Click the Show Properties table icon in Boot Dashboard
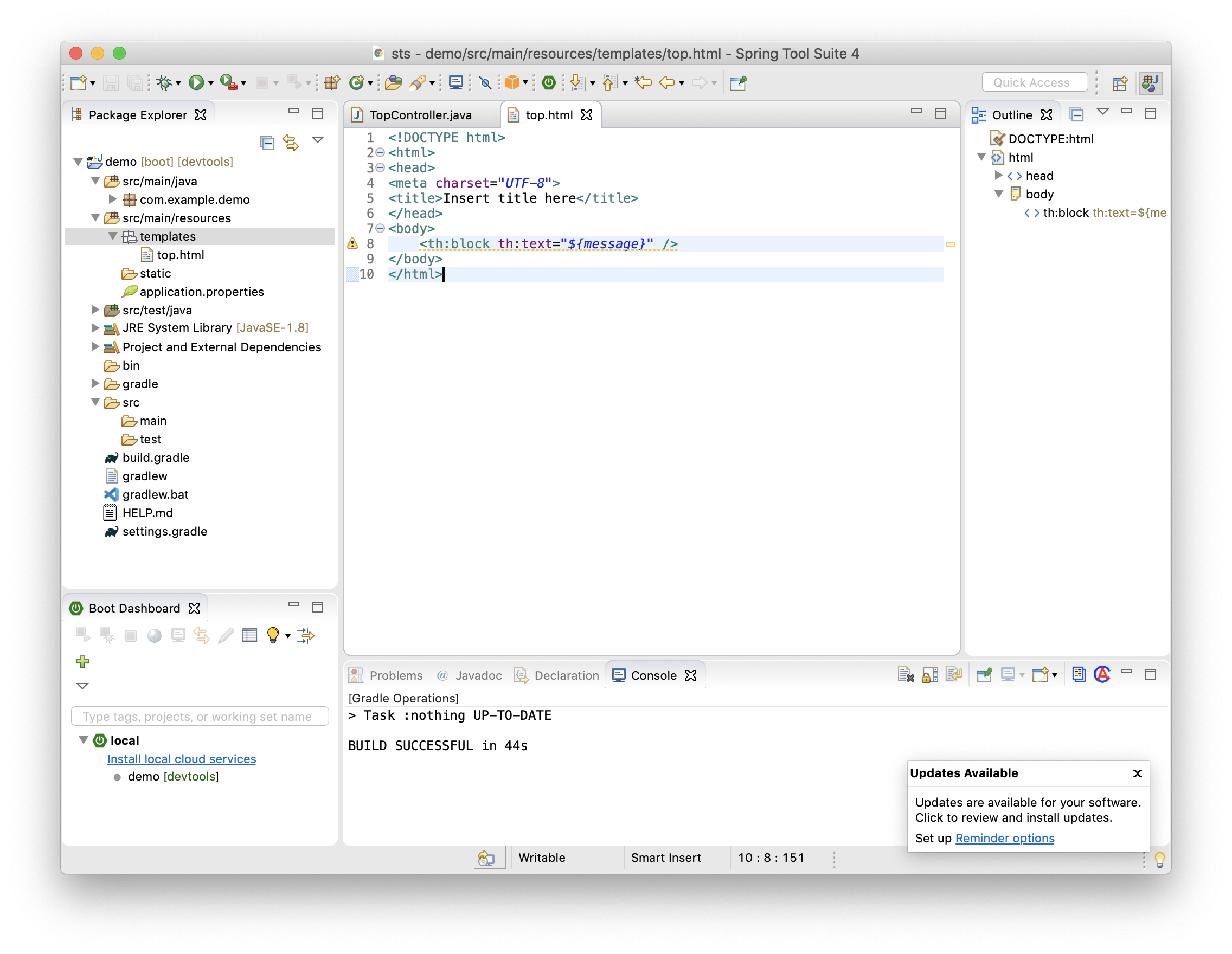 pyautogui.click(x=249, y=635)
